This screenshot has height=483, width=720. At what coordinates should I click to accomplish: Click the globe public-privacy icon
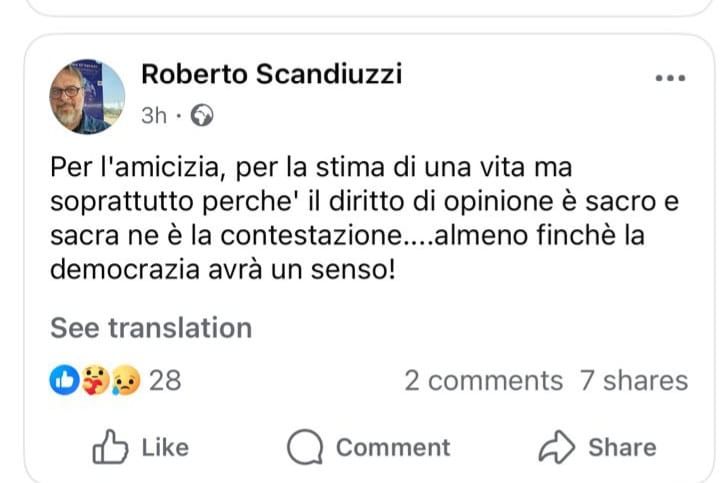pos(202,115)
